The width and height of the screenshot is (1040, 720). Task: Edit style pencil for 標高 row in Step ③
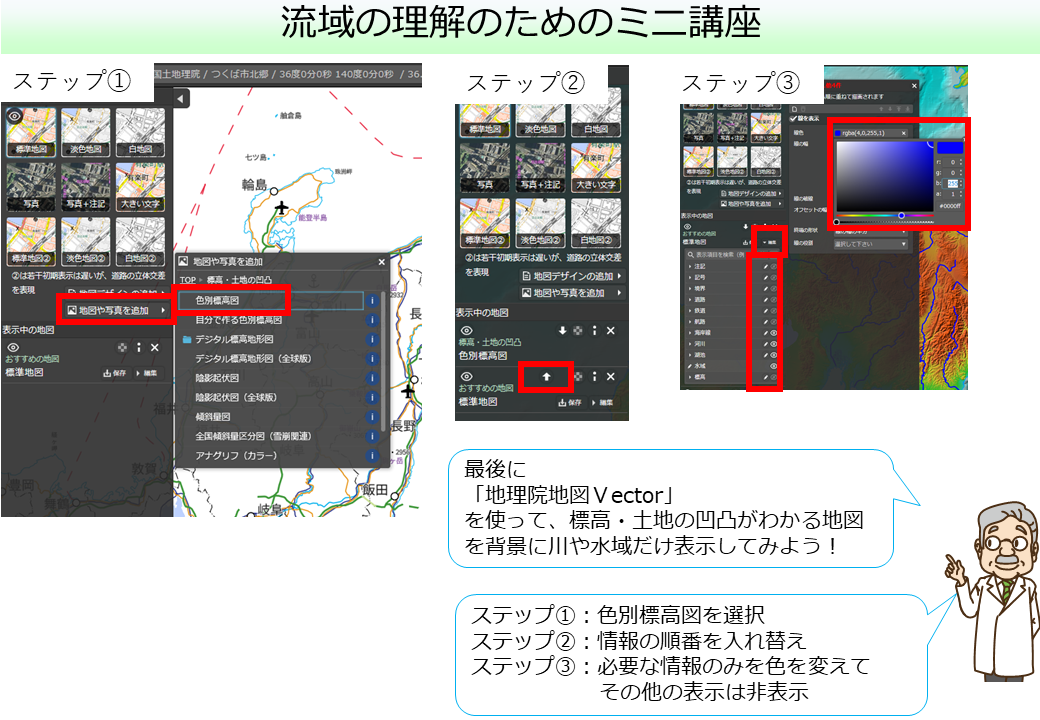tap(765, 377)
